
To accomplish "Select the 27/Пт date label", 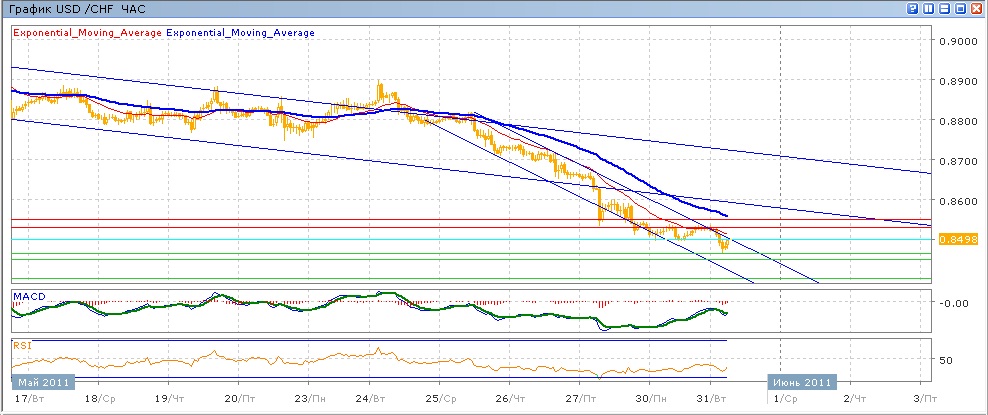I will (580, 399).
